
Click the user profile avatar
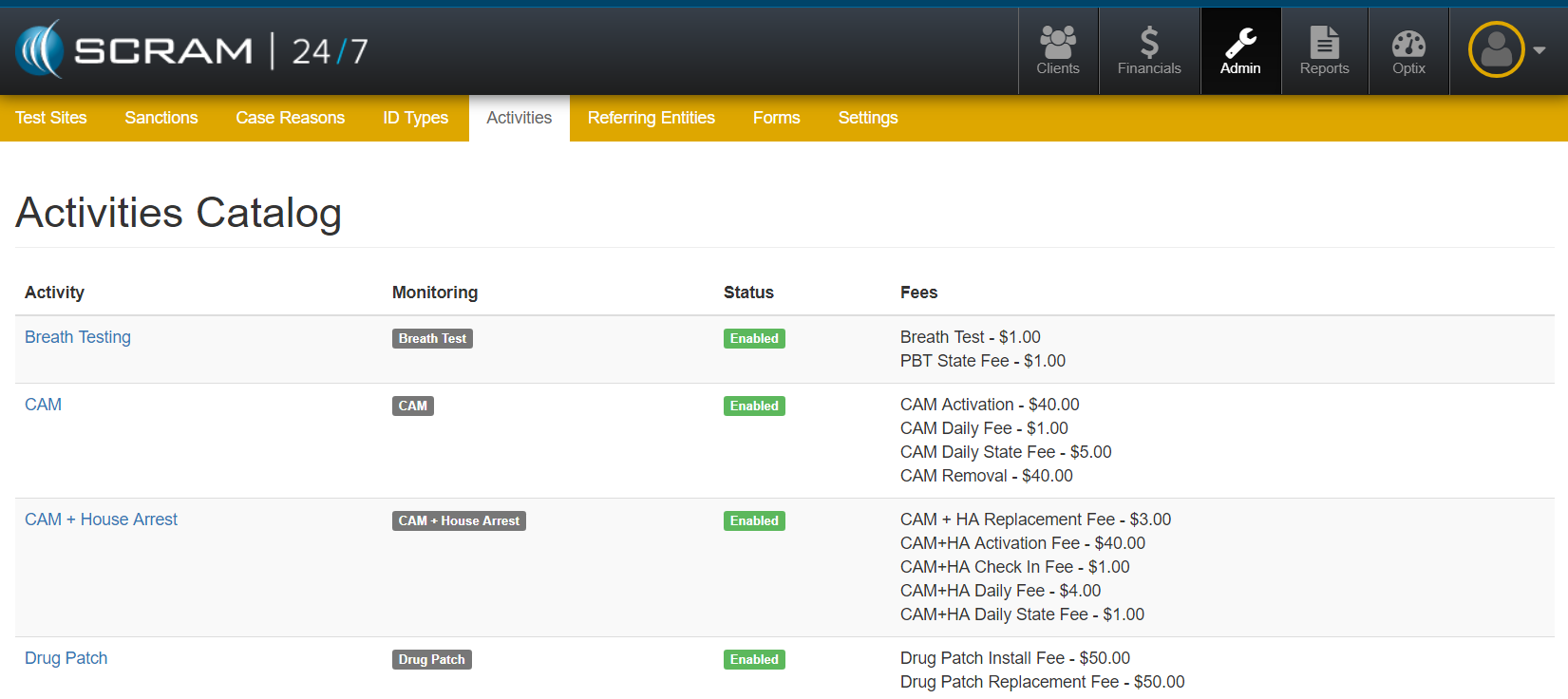[1496, 49]
